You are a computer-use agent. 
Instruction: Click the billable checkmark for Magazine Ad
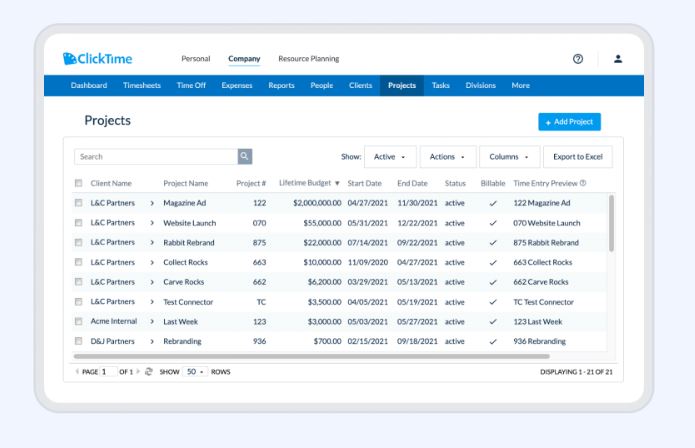tap(492, 203)
